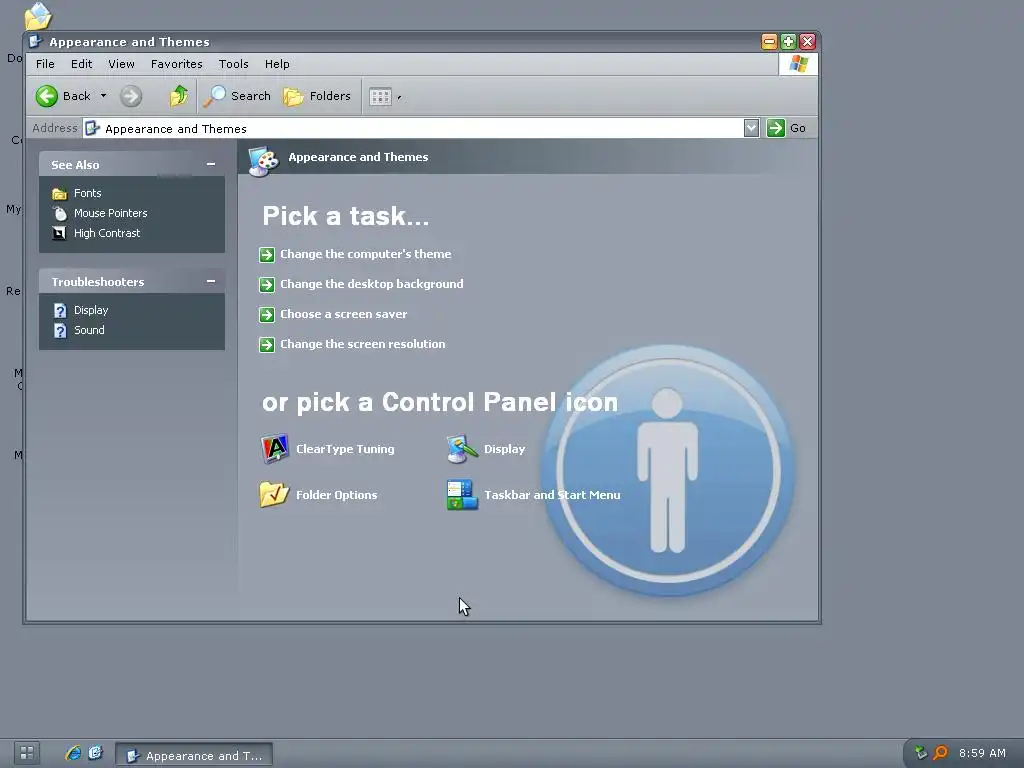The image size is (1024, 768).
Task: Select Change the desktop background task
Action: pos(372,284)
